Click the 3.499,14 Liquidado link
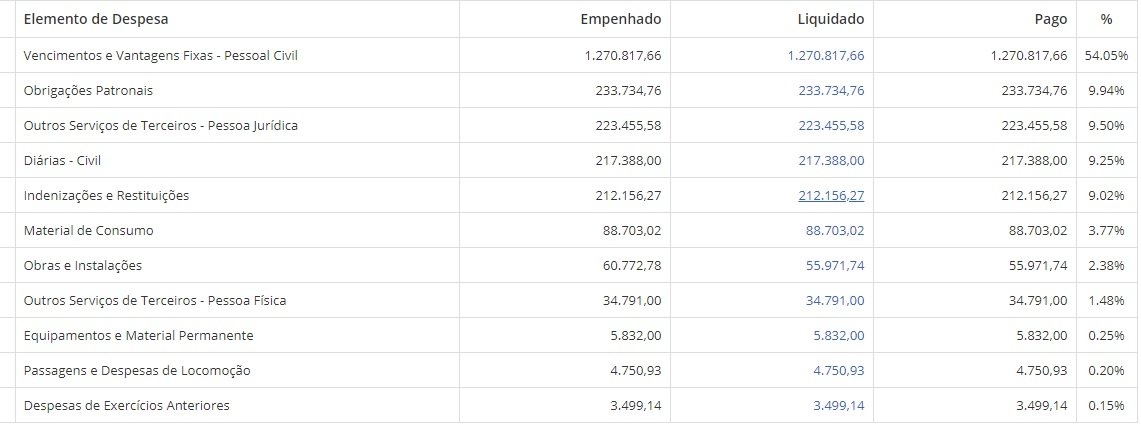Image resolution: width=1141 pixels, height=425 pixels. pos(839,406)
